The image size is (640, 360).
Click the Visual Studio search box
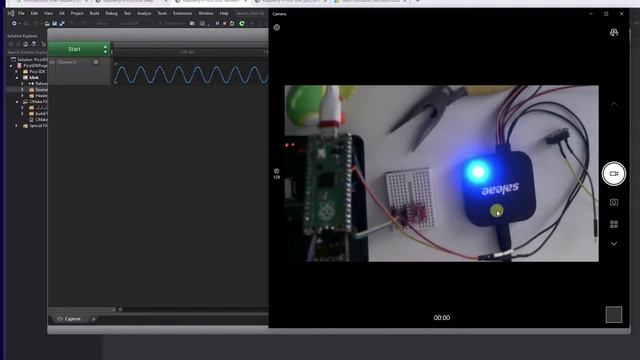pyautogui.click(x=251, y=13)
